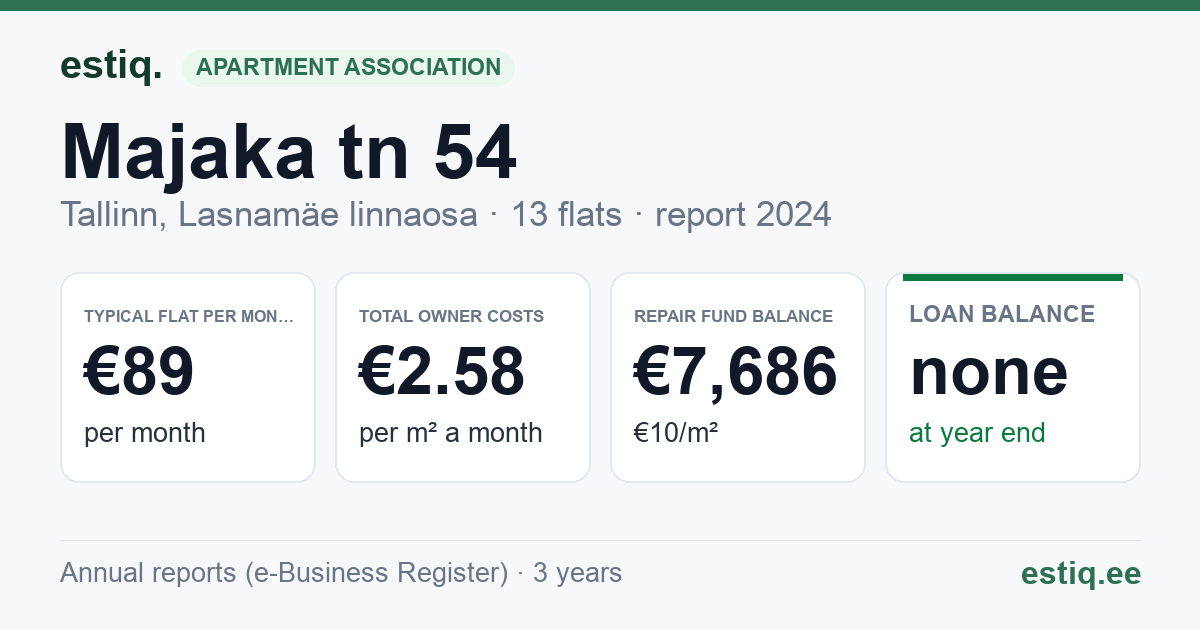Image resolution: width=1200 pixels, height=630 pixels.
Task: Open the estiq.ee link
Action: [1081, 573]
